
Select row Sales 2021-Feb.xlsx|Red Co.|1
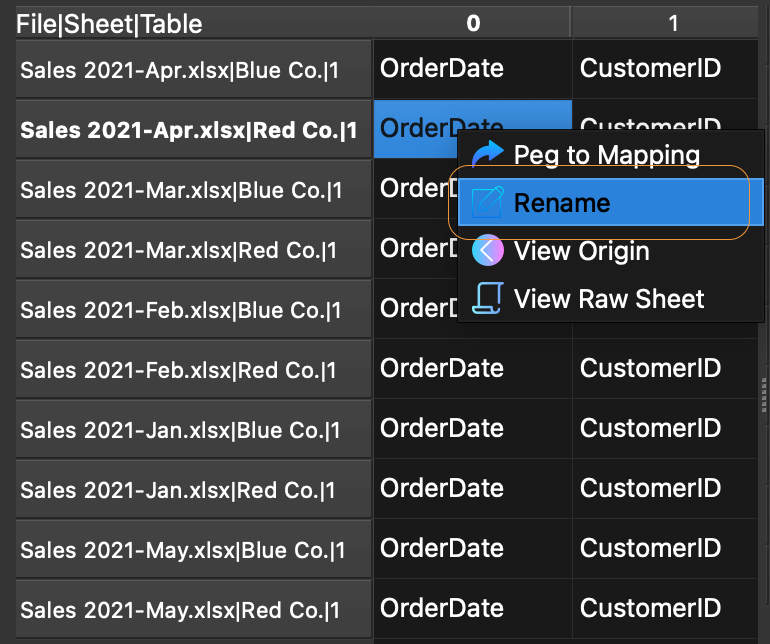193,369
